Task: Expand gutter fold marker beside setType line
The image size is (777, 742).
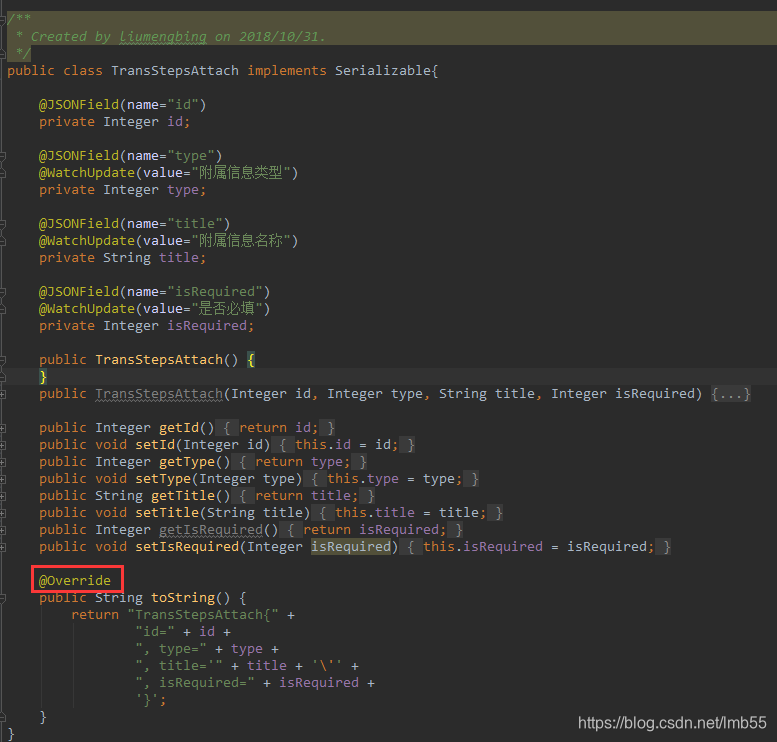Action: [x=2, y=479]
